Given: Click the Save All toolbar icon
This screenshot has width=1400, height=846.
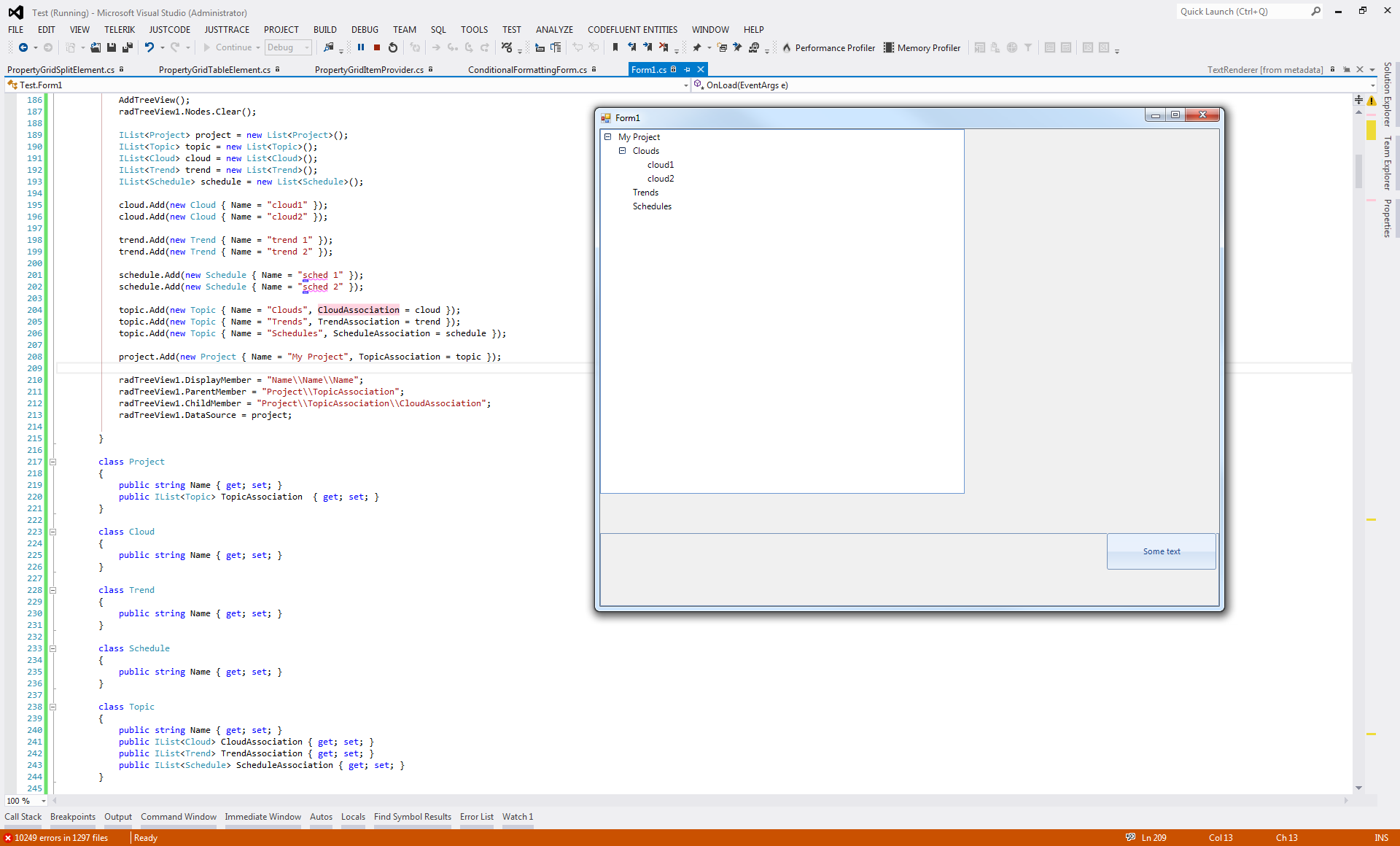Looking at the screenshot, I should [x=128, y=47].
